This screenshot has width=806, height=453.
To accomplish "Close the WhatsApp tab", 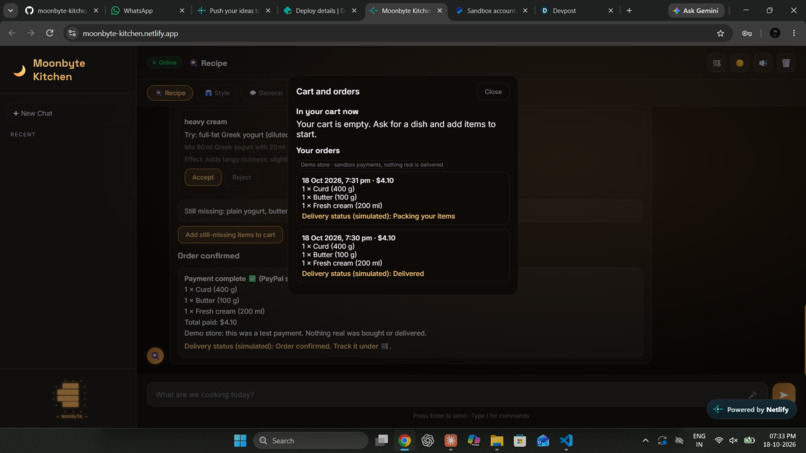I will 182,10.
